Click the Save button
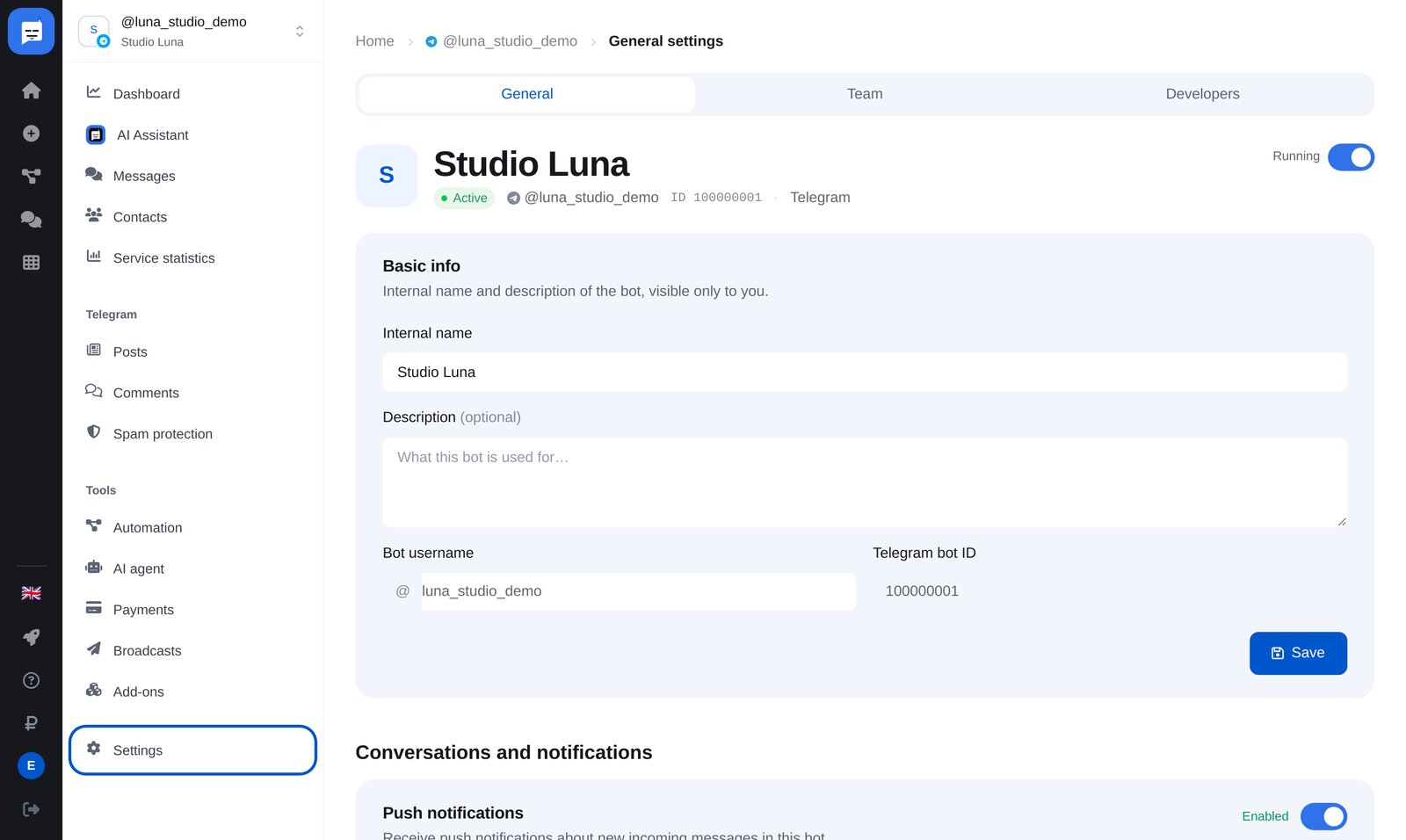This screenshot has height=840, width=1406. (x=1298, y=653)
